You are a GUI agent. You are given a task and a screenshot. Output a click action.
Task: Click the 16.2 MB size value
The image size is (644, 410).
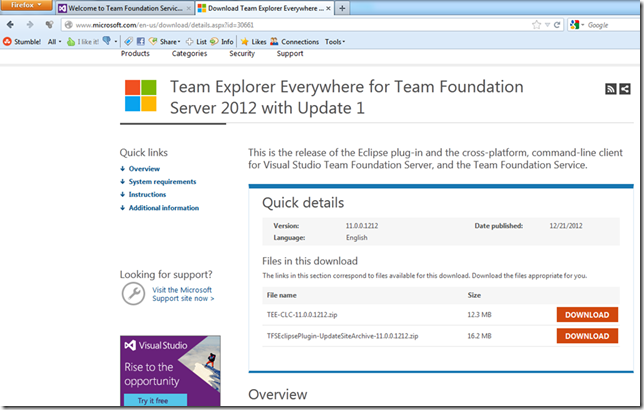tap(479, 336)
